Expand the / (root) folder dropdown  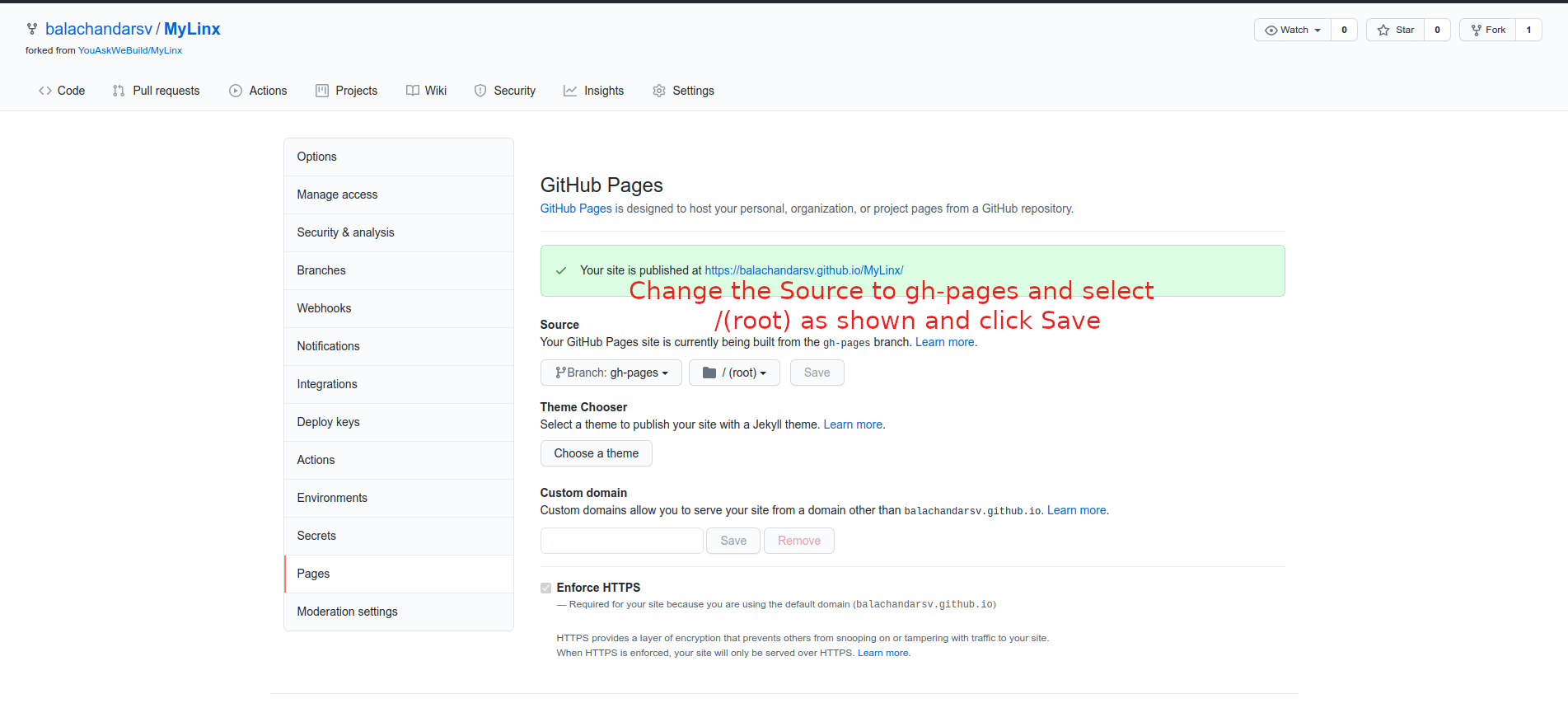point(734,373)
